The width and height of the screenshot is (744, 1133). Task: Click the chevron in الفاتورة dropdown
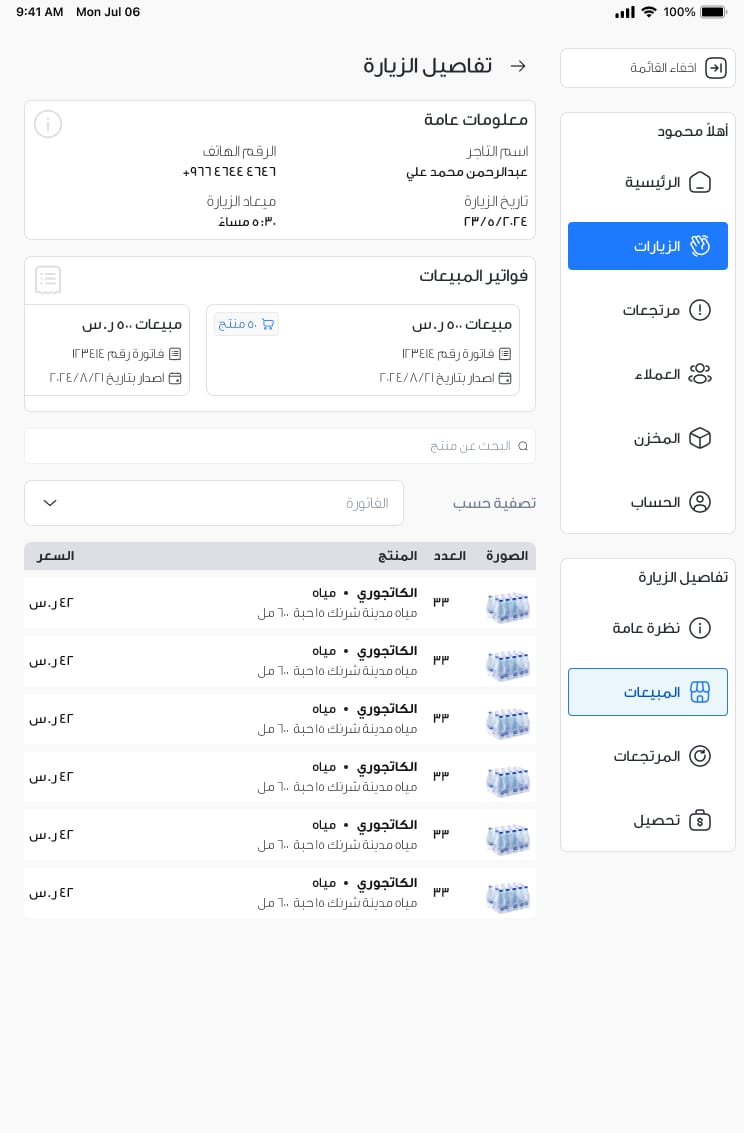[50, 503]
